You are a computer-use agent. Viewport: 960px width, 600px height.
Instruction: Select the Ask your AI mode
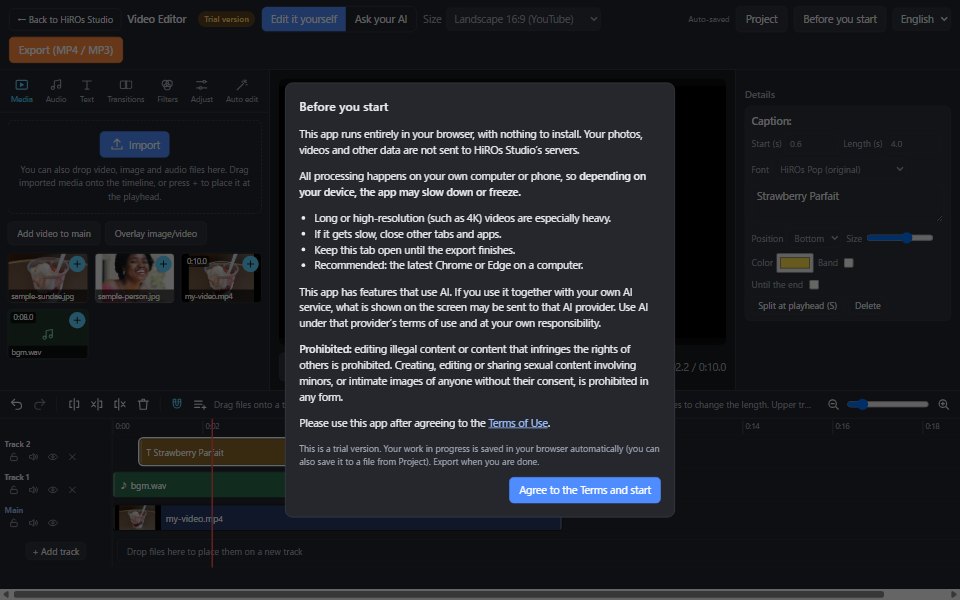click(381, 19)
